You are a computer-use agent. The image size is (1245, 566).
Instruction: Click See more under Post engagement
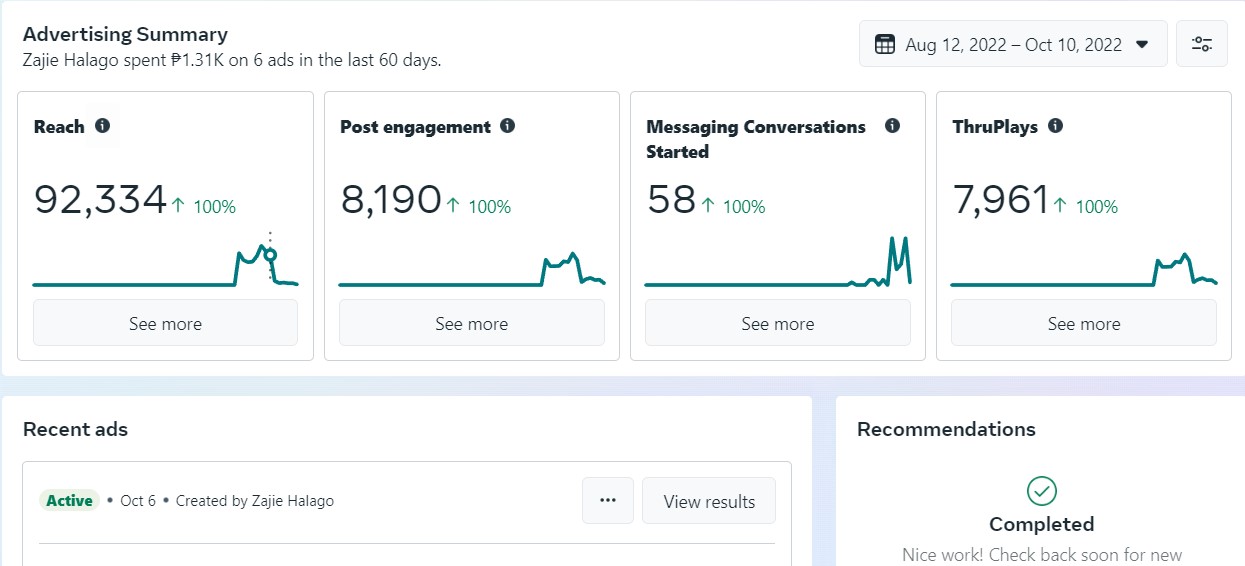coord(471,323)
